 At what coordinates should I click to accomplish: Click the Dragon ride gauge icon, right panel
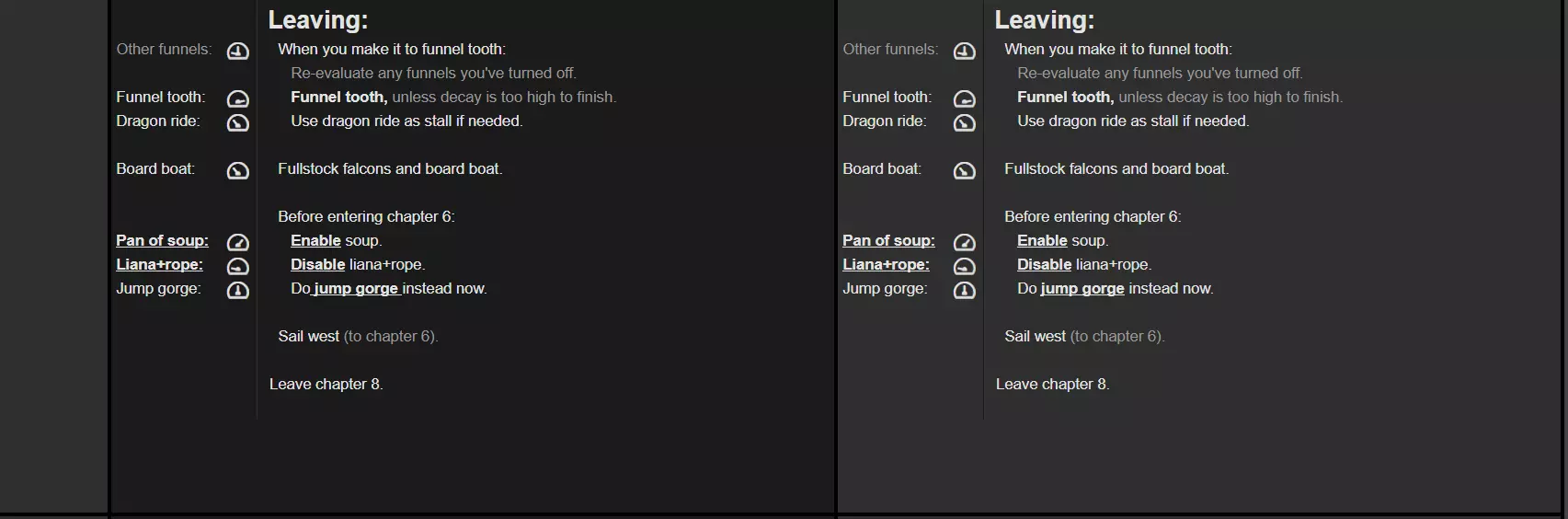pos(964,123)
